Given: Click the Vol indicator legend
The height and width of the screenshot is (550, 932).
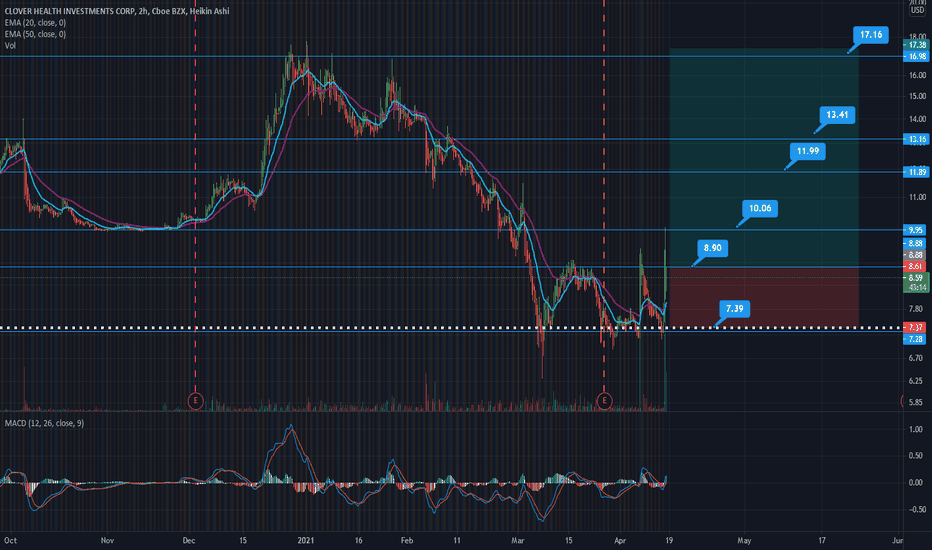Looking at the screenshot, I should click(x=10, y=45).
